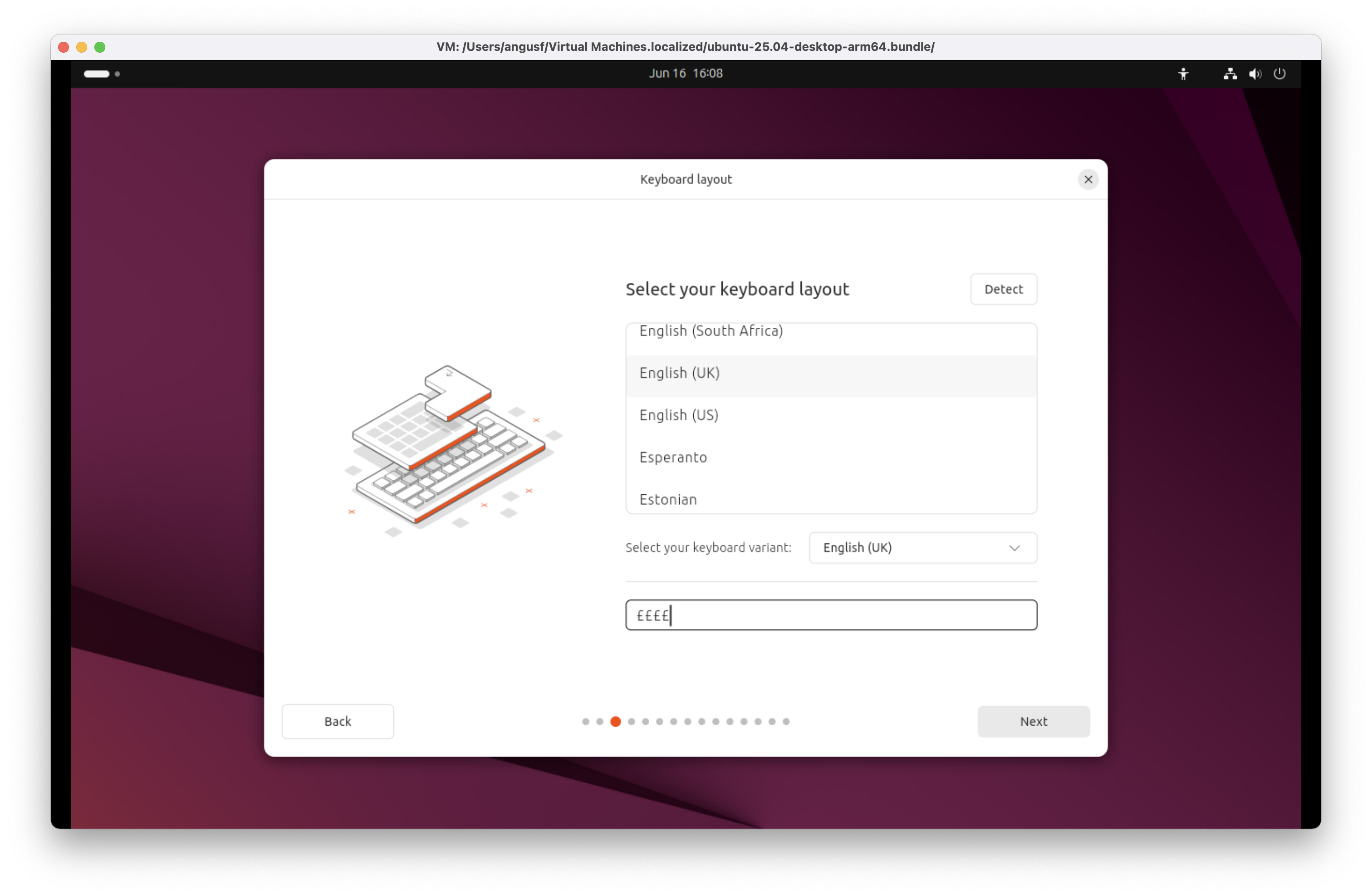This screenshot has width=1372, height=896.
Task: Click the last pagination dot
Action: point(786,721)
